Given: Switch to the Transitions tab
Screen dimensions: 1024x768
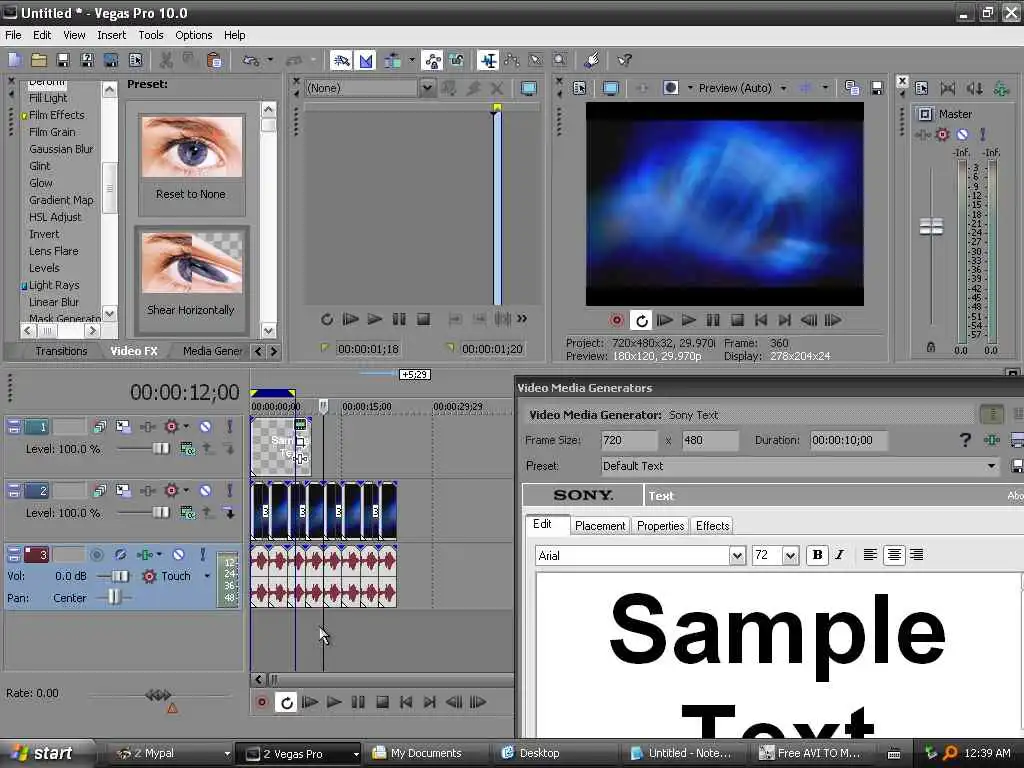Looking at the screenshot, I should [x=61, y=351].
